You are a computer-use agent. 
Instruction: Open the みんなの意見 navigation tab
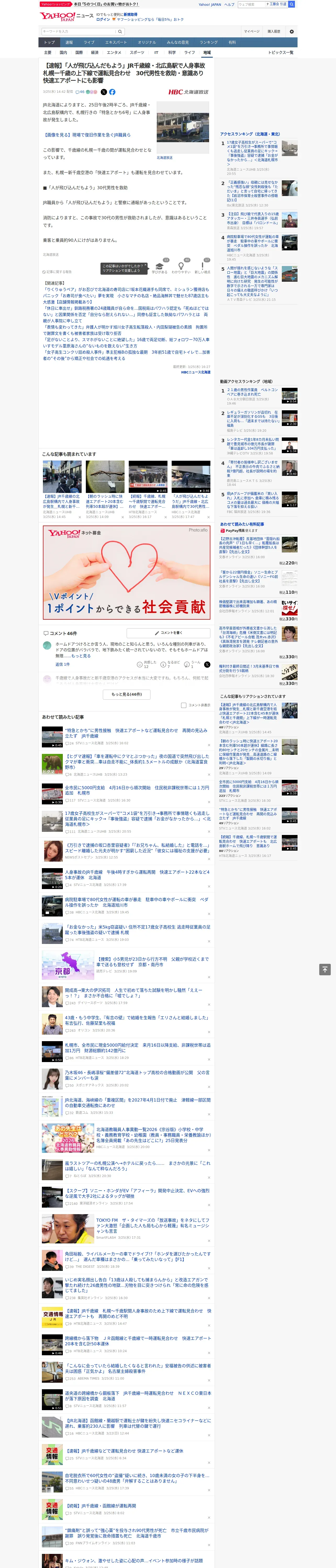(178, 42)
